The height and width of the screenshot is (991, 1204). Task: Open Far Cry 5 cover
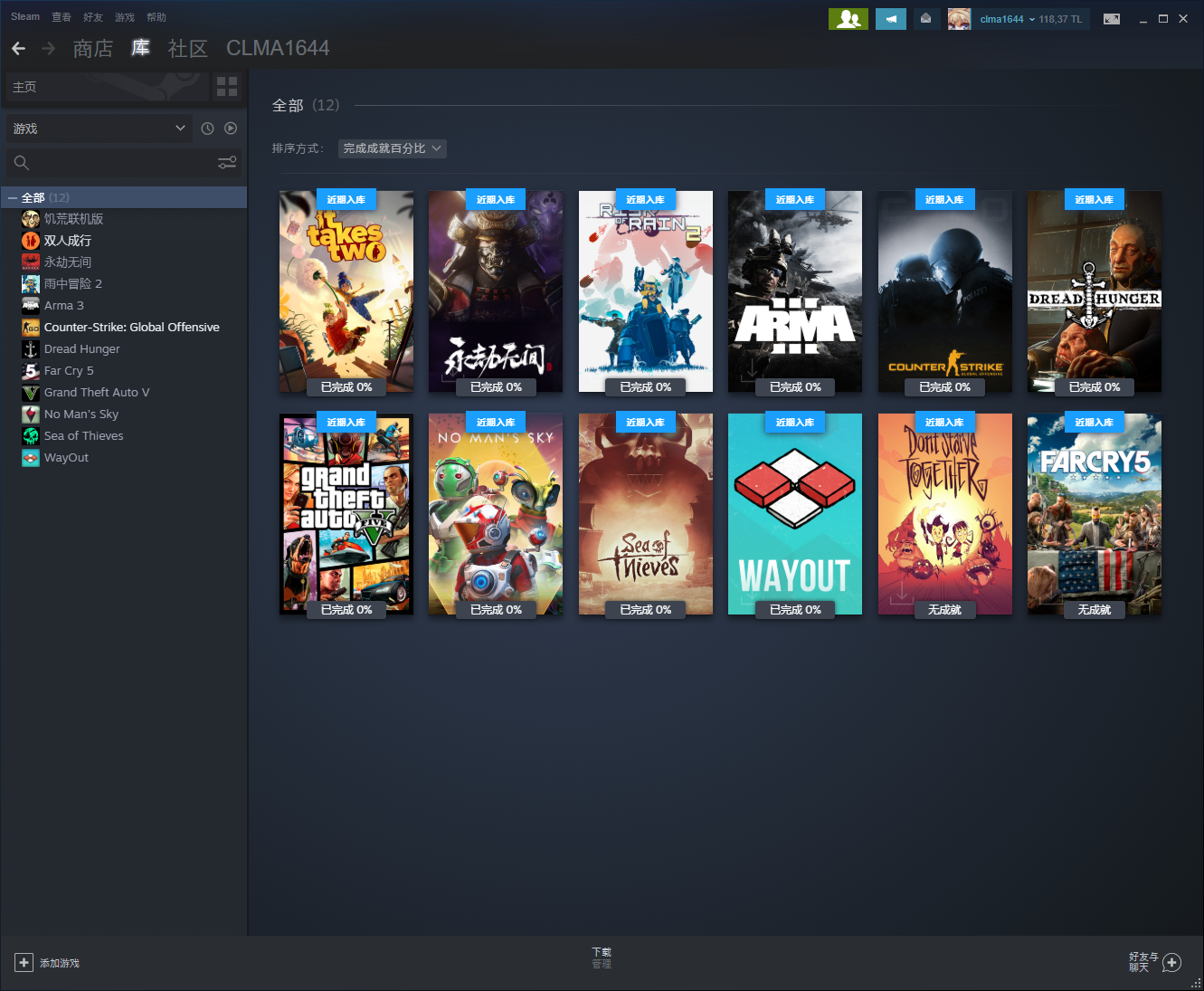pos(1095,514)
